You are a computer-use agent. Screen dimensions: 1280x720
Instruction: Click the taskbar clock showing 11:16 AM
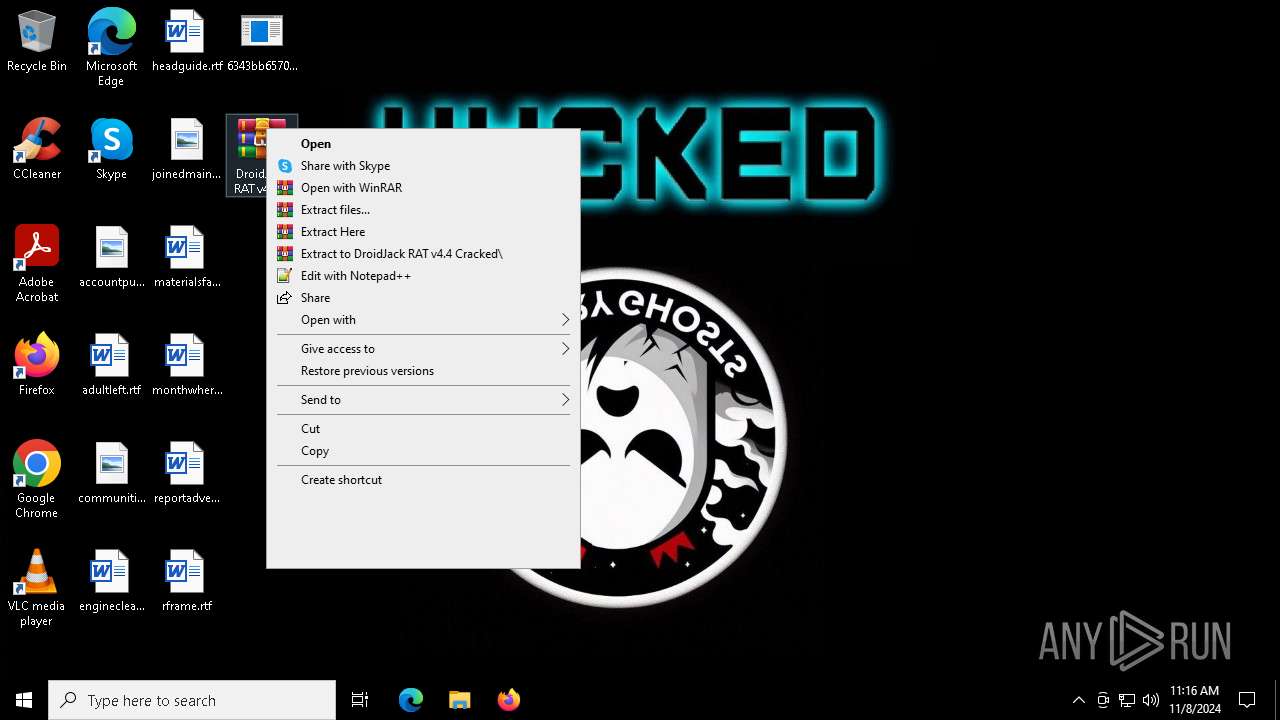(x=1195, y=700)
